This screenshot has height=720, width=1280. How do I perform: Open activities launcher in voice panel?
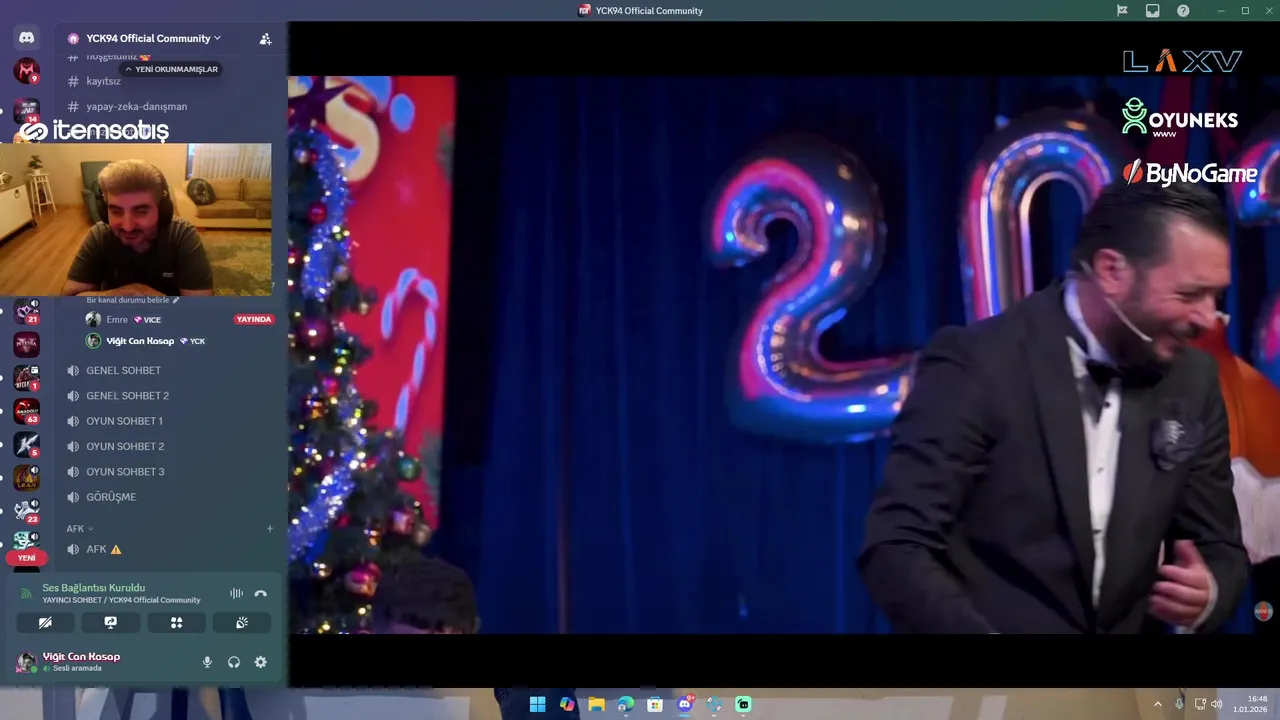pyautogui.click(x=176, y=622)
